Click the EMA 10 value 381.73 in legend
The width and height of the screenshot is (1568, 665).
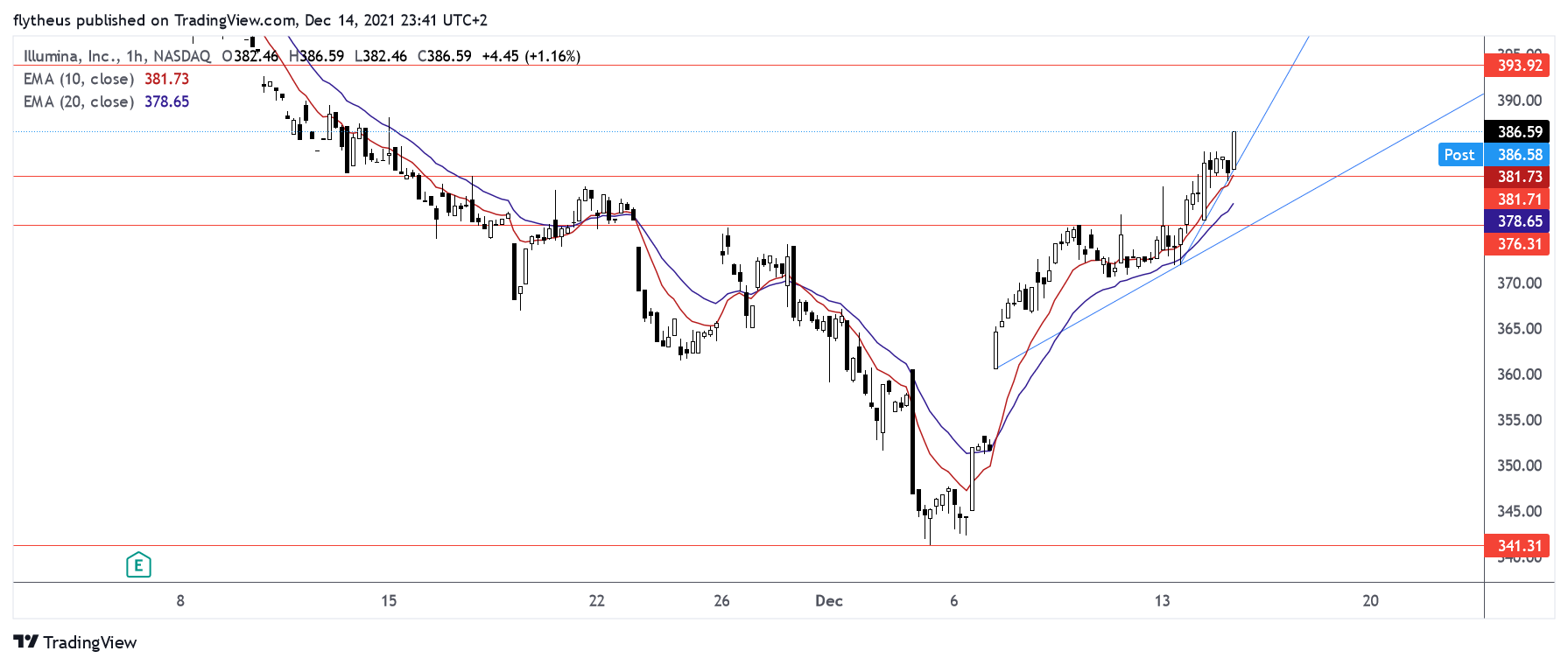pos(166,79)
